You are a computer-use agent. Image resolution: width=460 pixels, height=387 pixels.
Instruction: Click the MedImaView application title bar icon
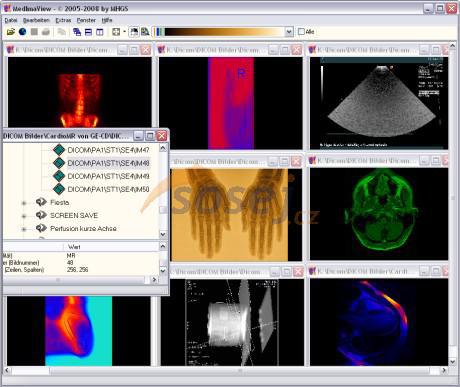[x=7, y=8]
